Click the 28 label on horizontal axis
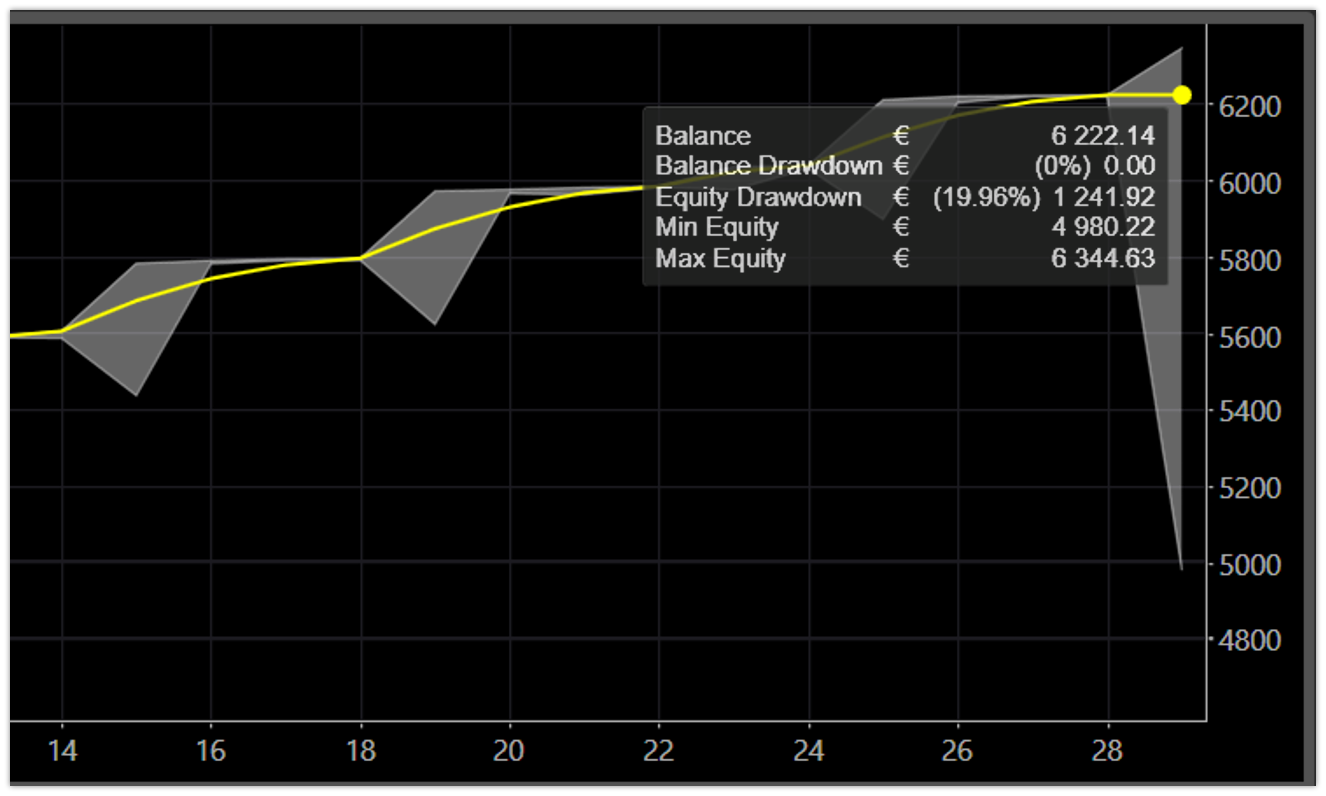This screenshot has width=1326, height=796. coord(1107,751)
